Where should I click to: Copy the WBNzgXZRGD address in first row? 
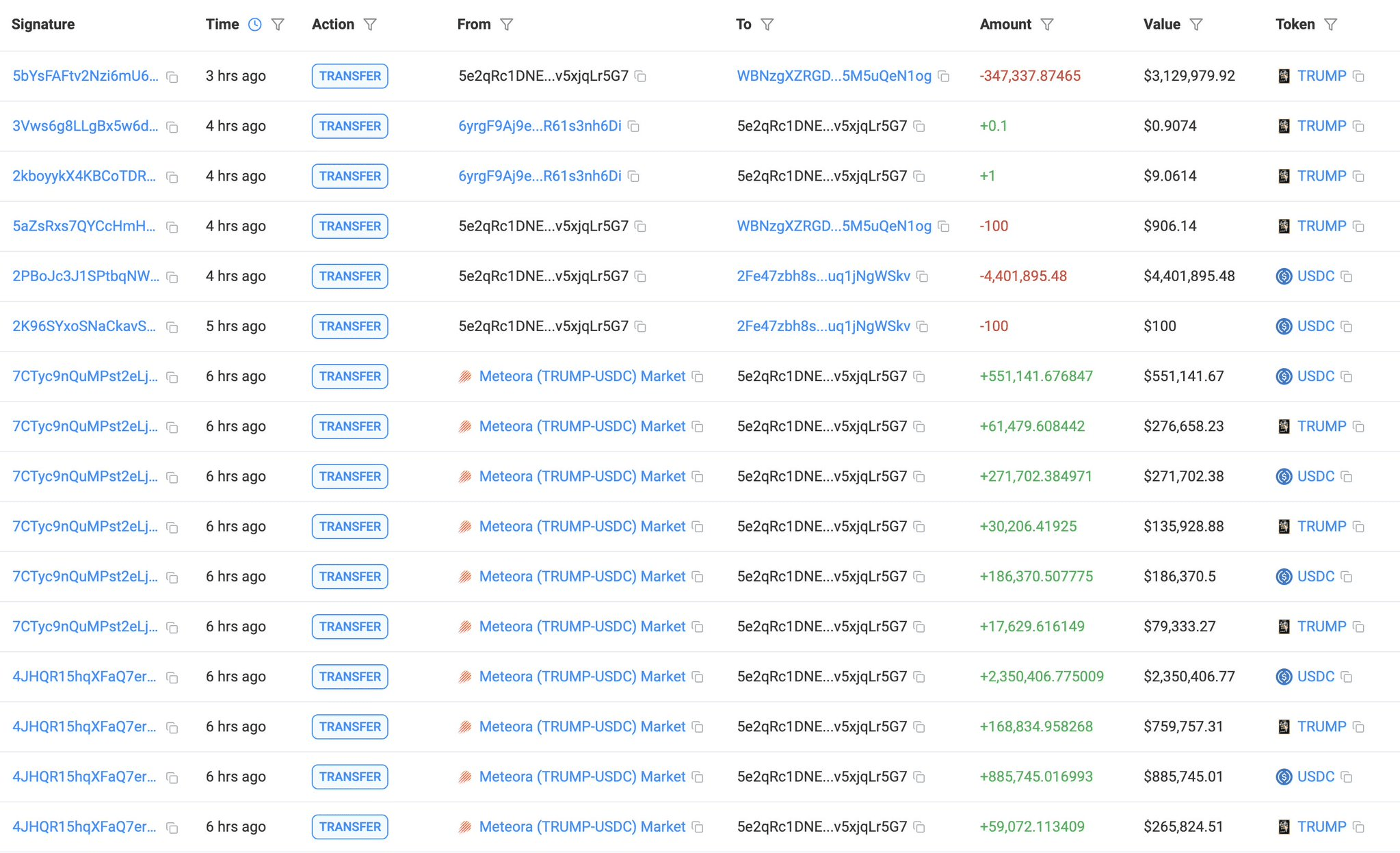pos(944,77)
